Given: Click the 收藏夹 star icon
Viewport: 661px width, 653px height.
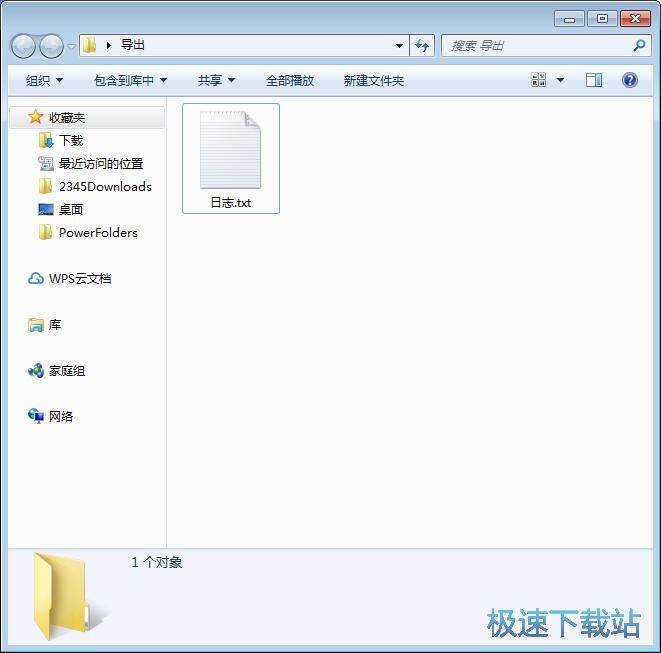Looking at the screenshot, I should tap(35, 117).
